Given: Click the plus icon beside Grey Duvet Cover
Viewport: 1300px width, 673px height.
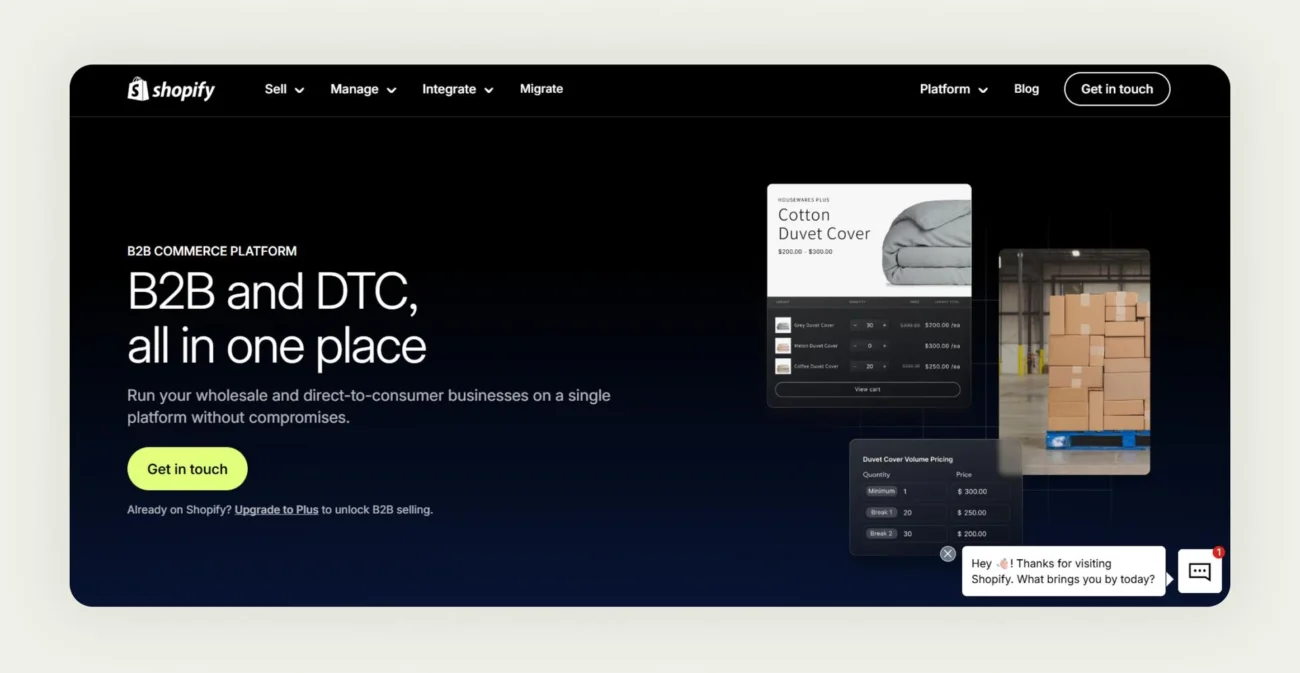Looking at the screenshot, I should point(885,325).
